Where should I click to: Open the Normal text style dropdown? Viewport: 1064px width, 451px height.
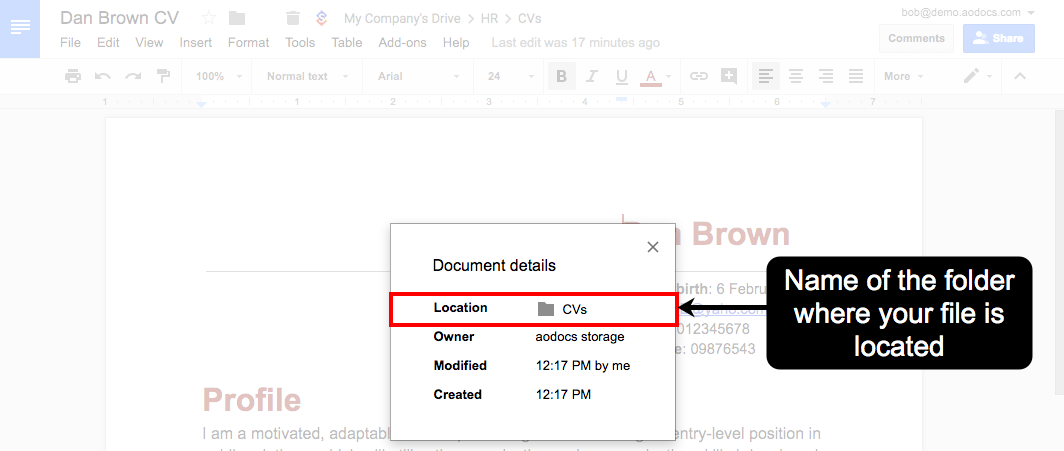point(307,76)
